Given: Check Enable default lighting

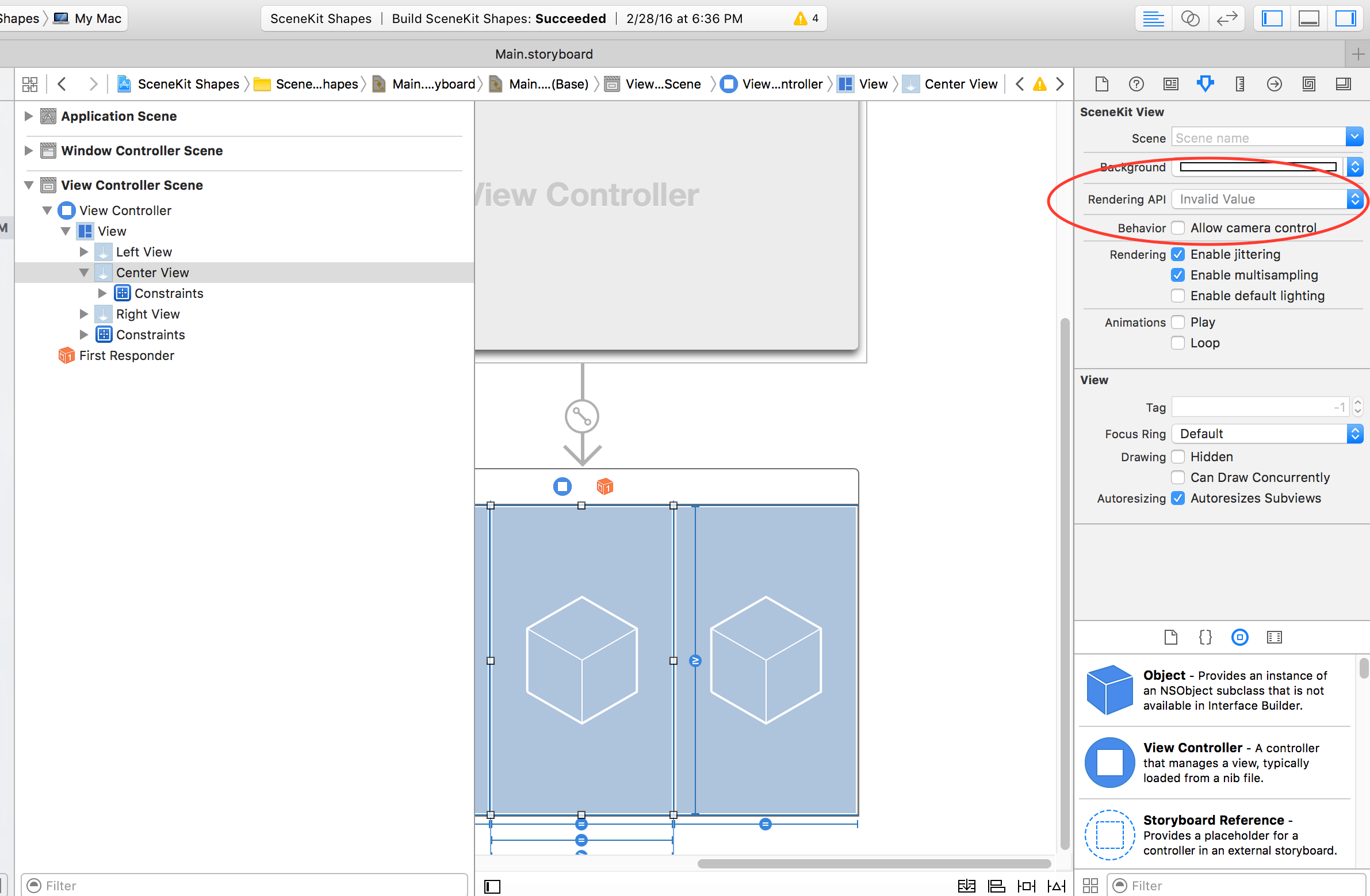Looking at the screenshot, I should [x=1178, y=296].
